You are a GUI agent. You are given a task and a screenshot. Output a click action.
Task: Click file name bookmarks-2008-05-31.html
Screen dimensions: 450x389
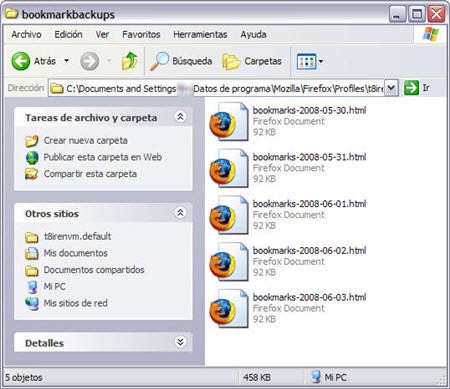tap(309, 157)
